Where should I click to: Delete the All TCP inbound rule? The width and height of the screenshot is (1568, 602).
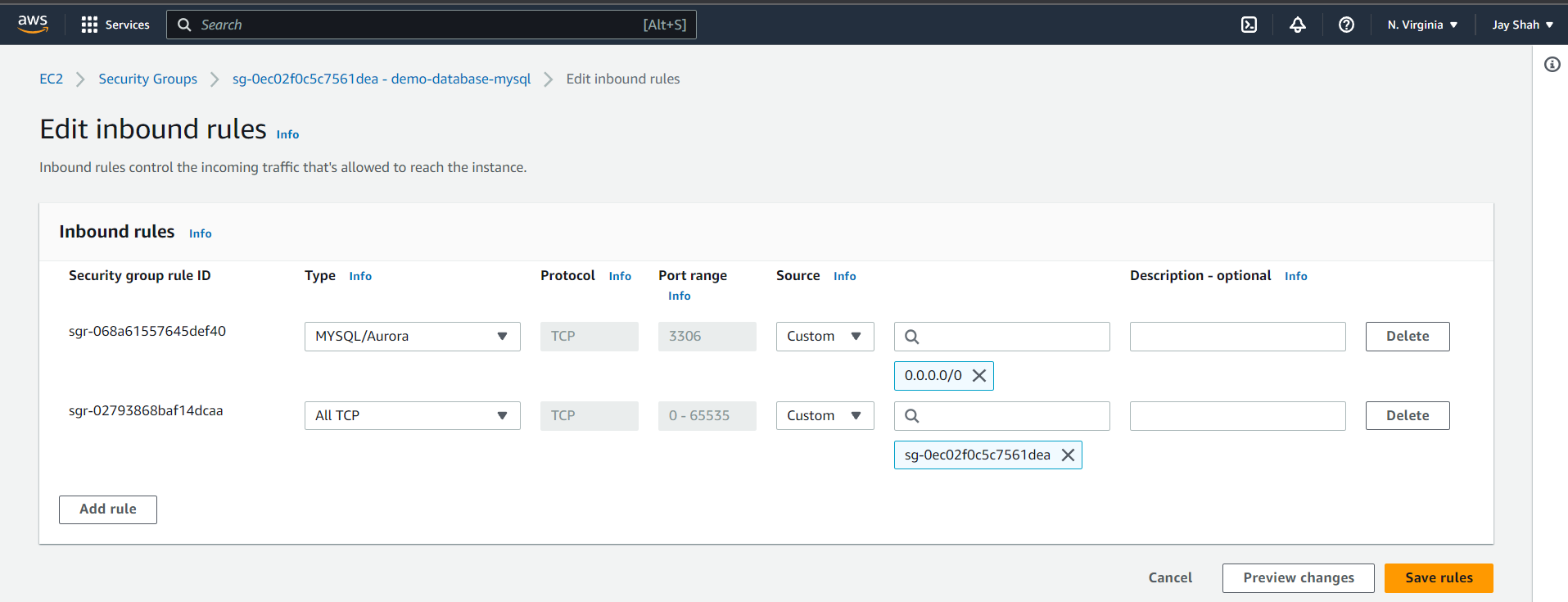click(x=1408, y=415)
